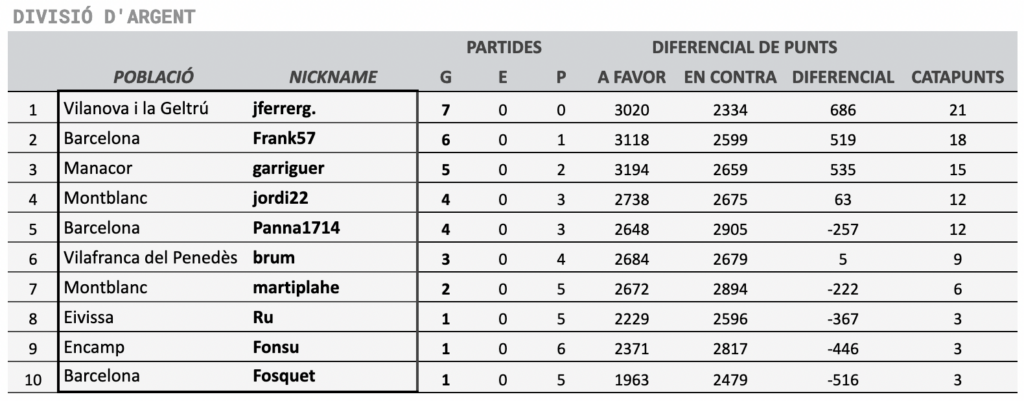Click the nickname Panna1714
Viewport: 1024px width, 401px height.
click(x=296, y=228)
